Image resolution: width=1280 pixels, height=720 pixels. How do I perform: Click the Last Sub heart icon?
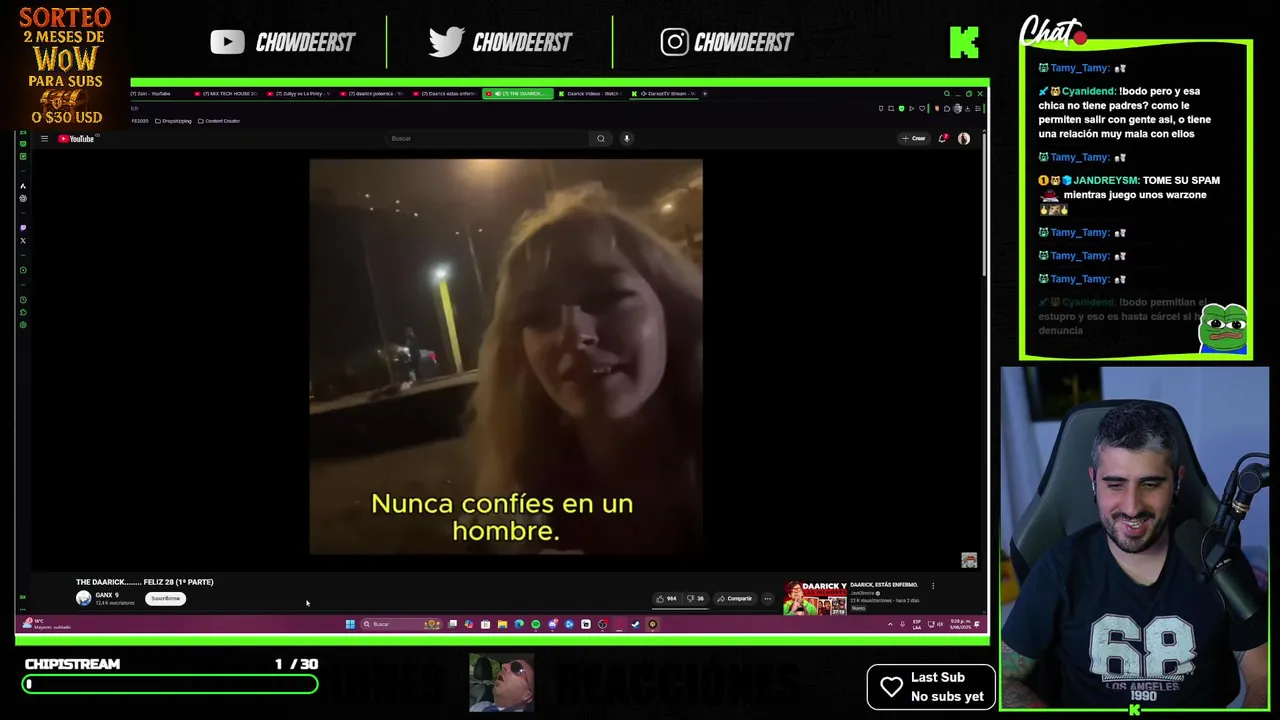point(891,687)
